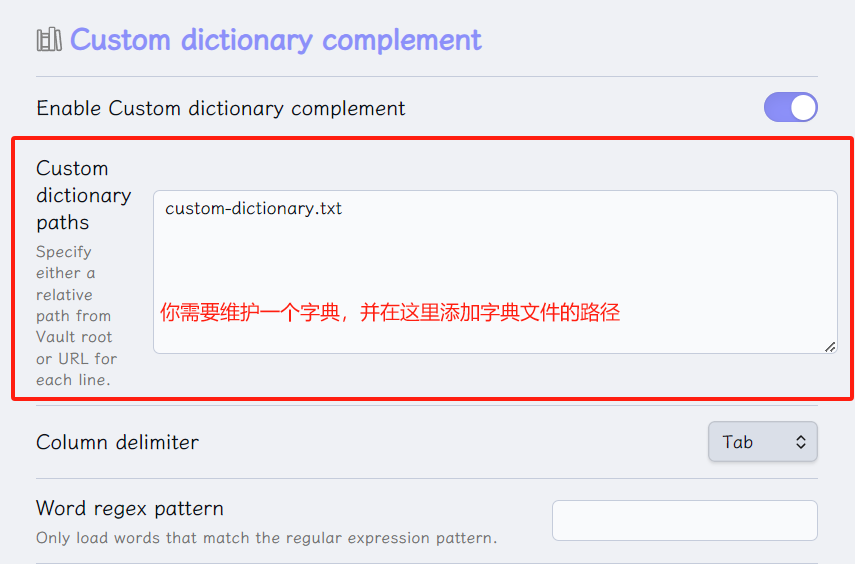Toggle the Enable Custom dictionary complement switch
Screen dimensions: 855x564
790,108
